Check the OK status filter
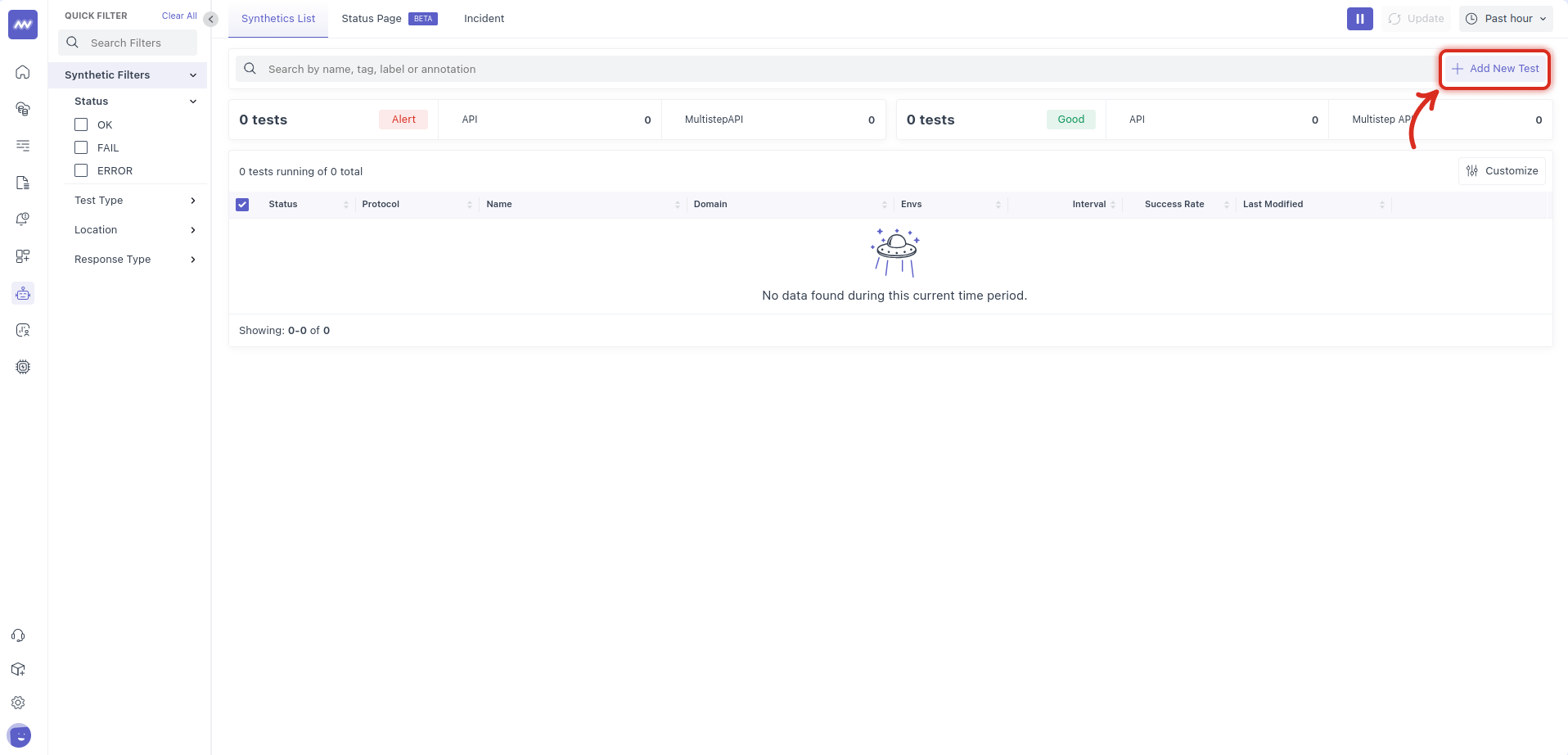The image size is (1568, 755). [x=81, y=124]
